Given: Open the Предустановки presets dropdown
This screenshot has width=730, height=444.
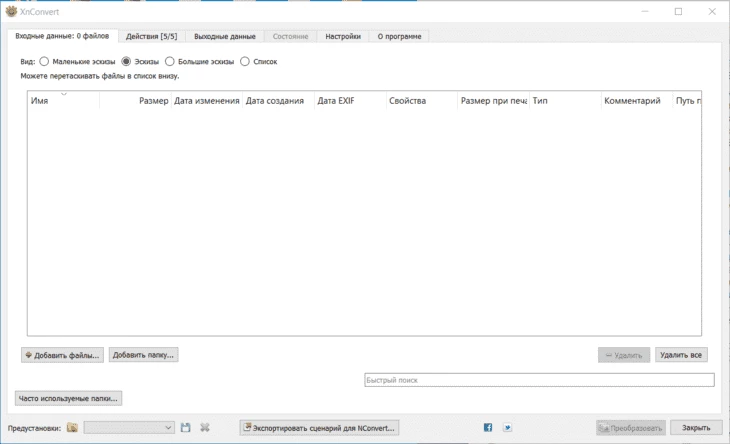Looking at the screenshot, I should (129, 427).
